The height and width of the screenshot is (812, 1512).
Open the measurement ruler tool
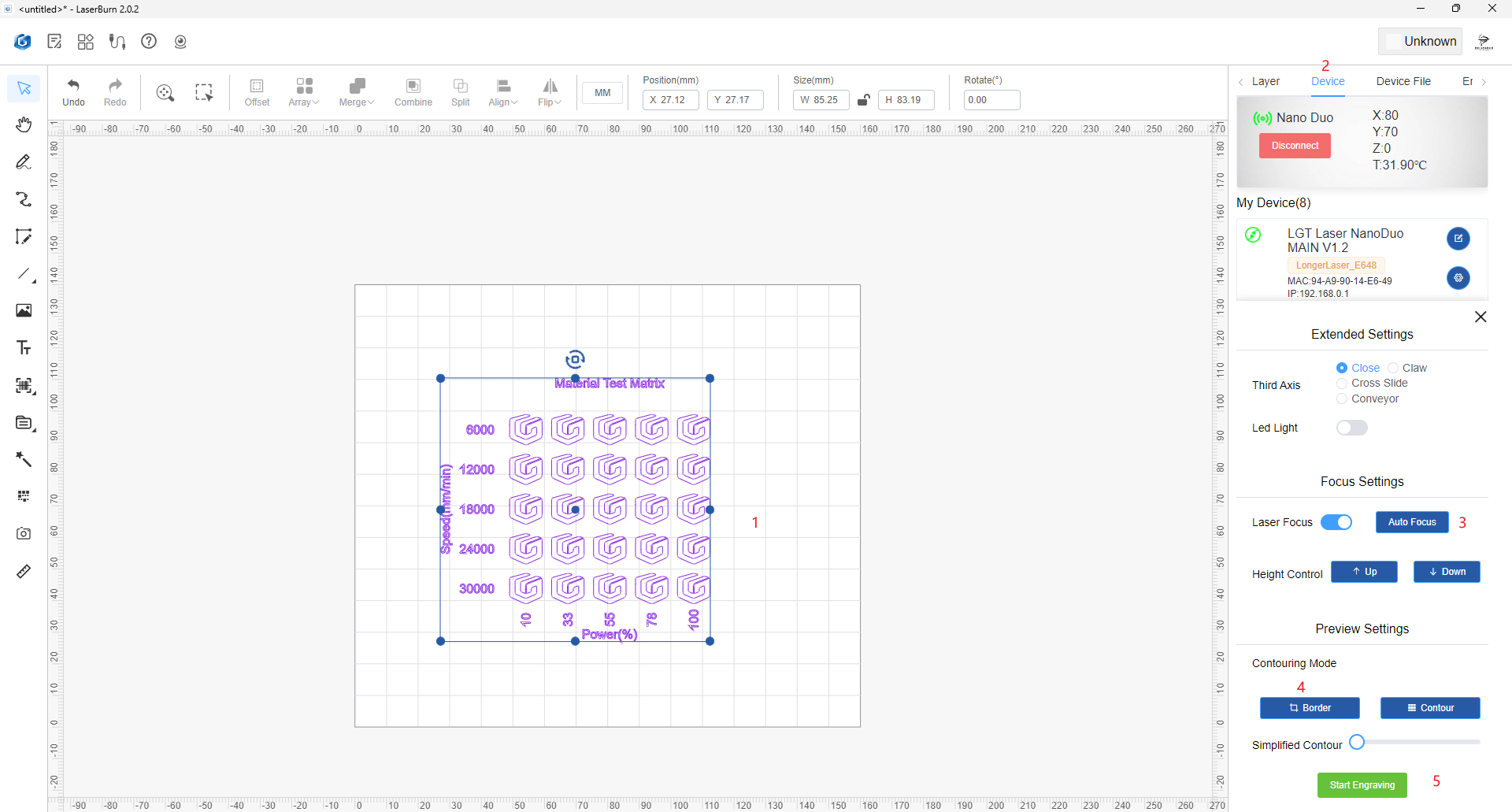click(x=24, y=571)
